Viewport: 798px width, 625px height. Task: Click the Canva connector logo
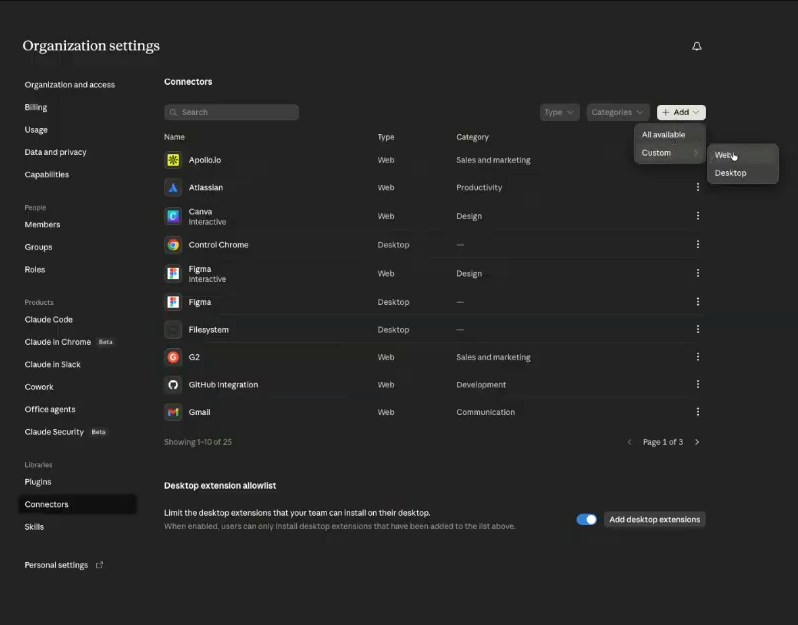coord(173,216)
